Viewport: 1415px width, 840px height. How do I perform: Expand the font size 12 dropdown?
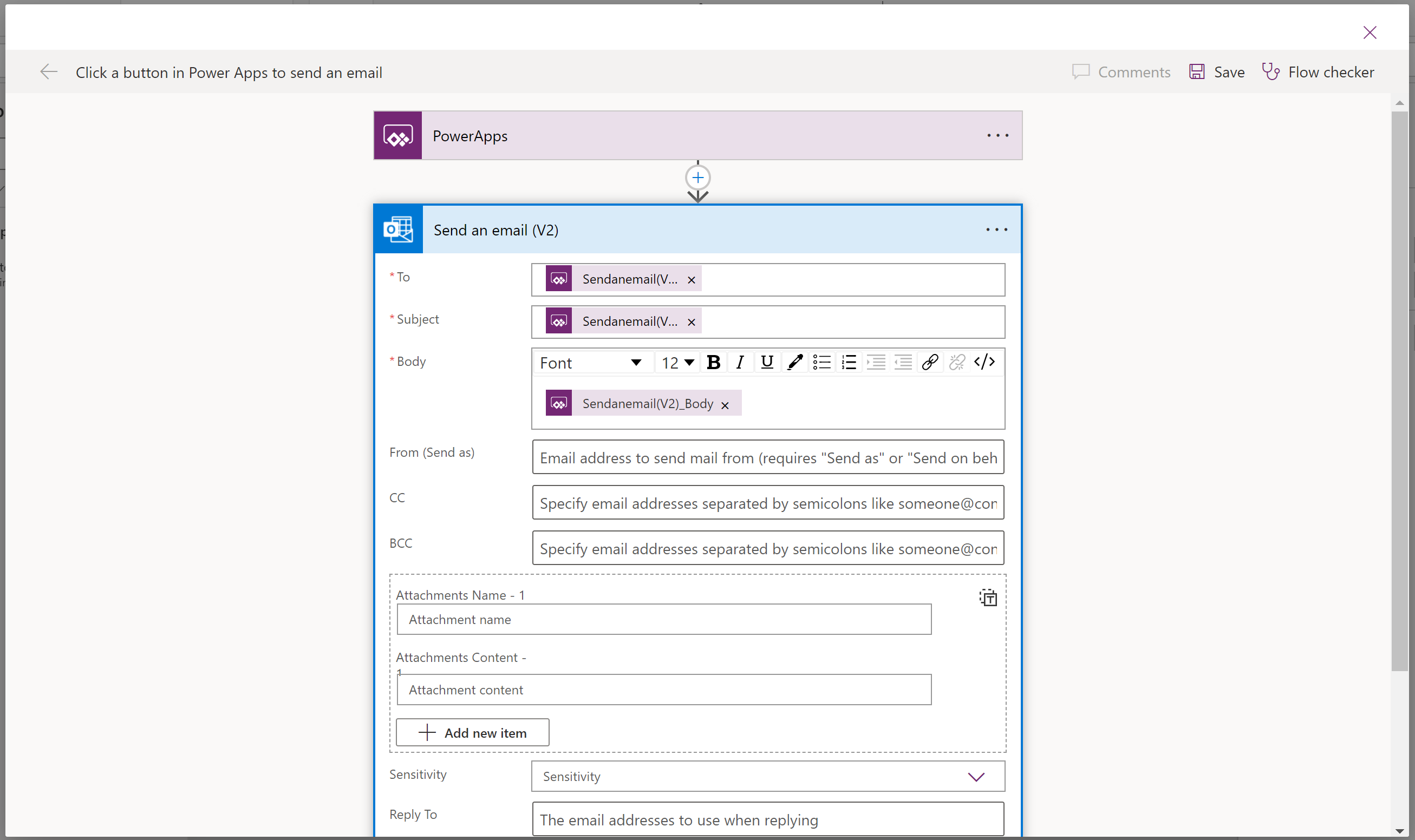[x=690, y=362]
